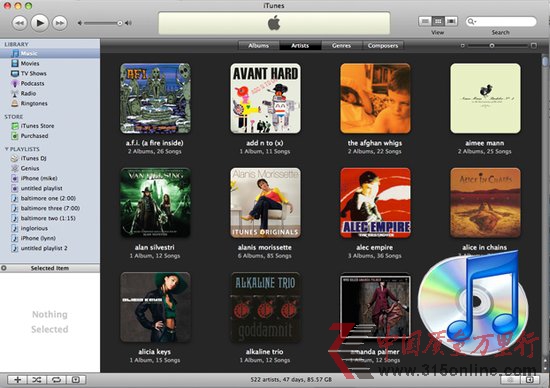Select Podcasts in sidebar
The image size is (550, 388).
(x=50, y=83)
